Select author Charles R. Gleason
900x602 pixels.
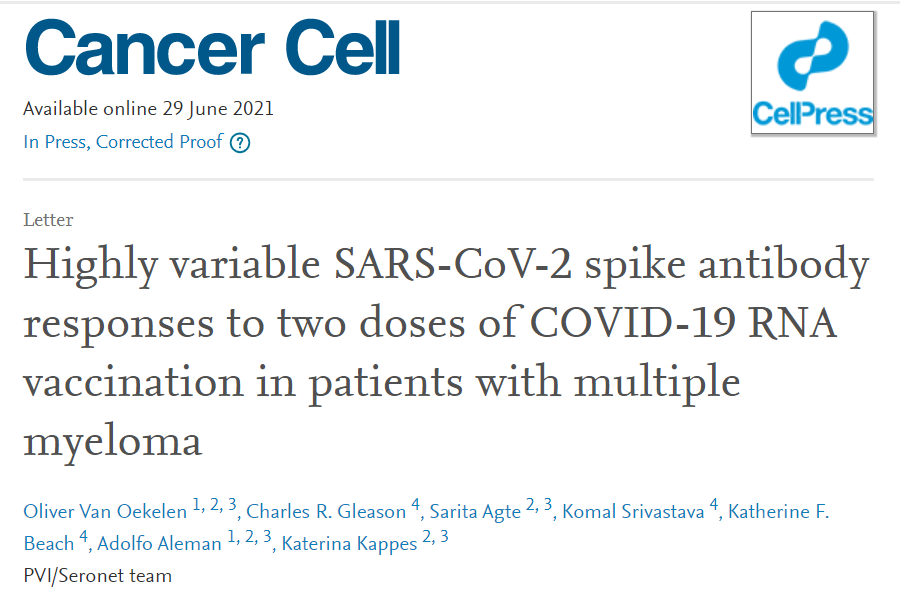[326, 512]
